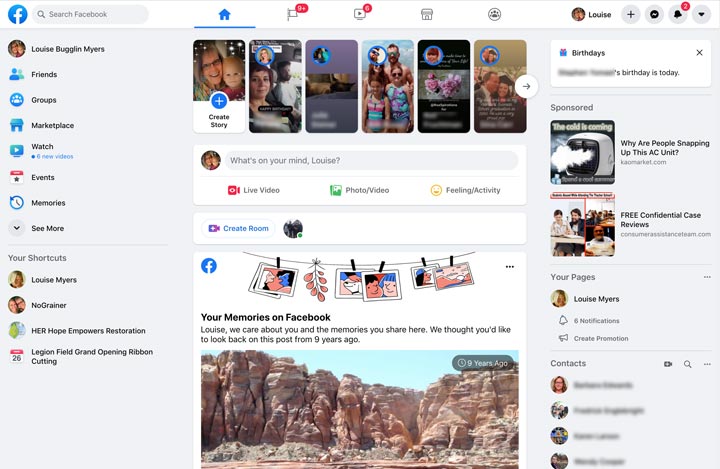Screen dimensions: 720x469
Task: Open Watch from the left sidebar
Action: [x=40, y=151]
